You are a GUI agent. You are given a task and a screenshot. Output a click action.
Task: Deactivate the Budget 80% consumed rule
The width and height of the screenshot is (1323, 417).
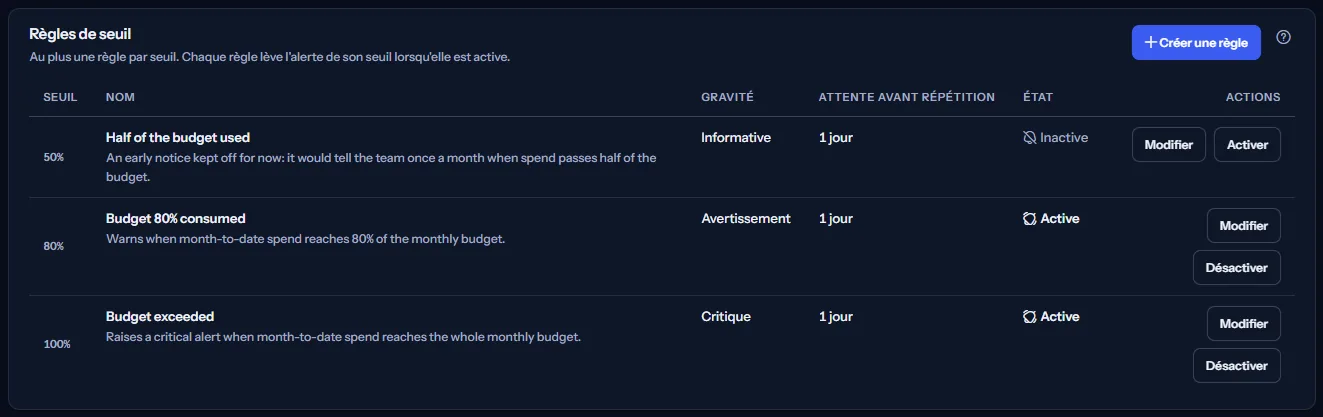pyautogui.click(x=1237, y=267)
